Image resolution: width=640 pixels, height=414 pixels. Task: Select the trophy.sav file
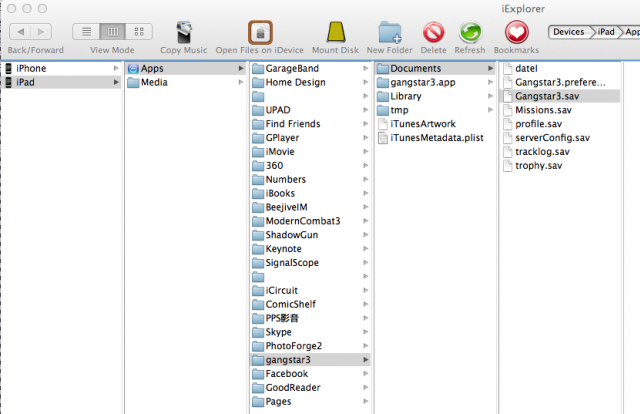coord(560,165)
